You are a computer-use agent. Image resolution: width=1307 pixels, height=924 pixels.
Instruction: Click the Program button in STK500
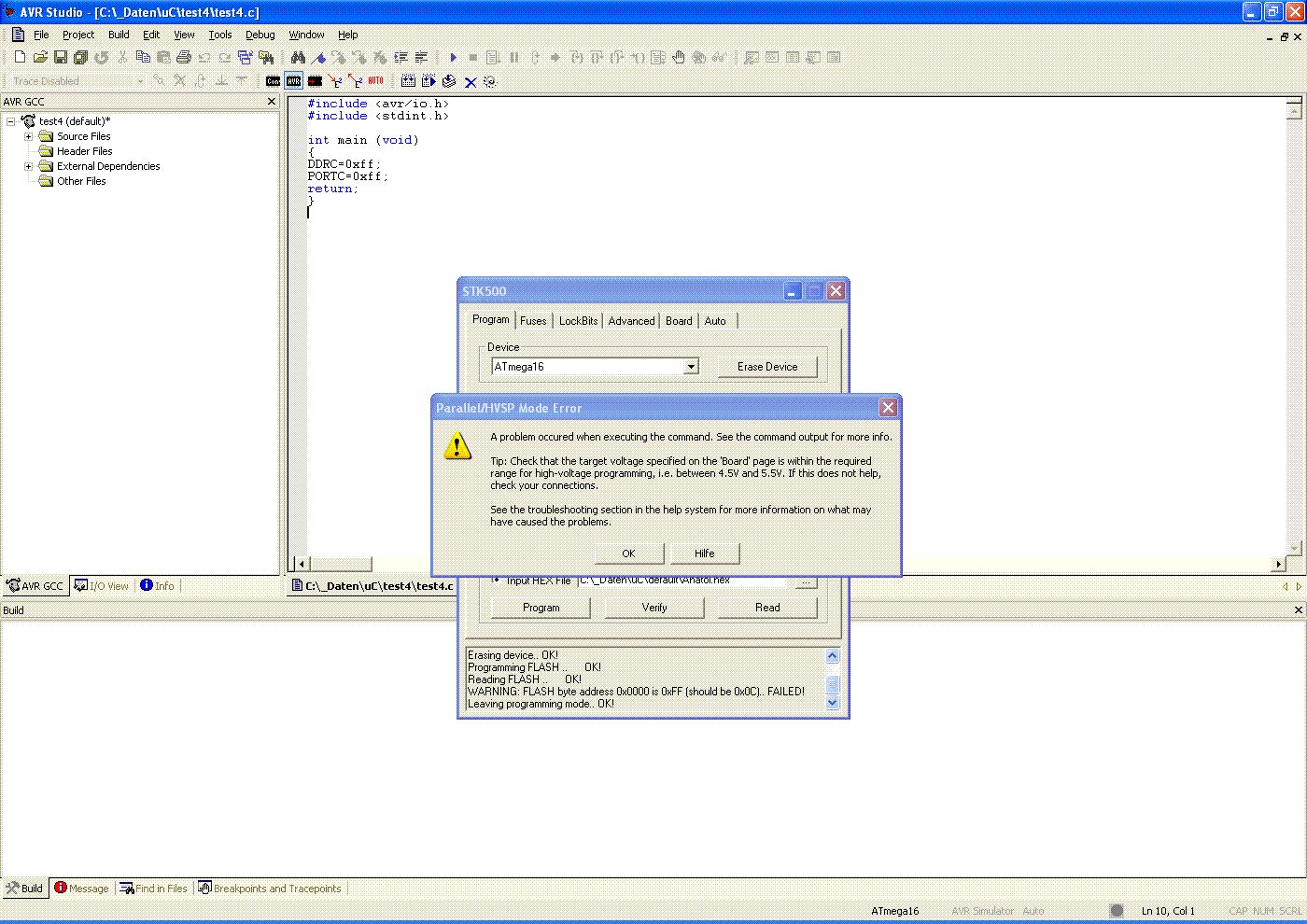pos(541,608)
